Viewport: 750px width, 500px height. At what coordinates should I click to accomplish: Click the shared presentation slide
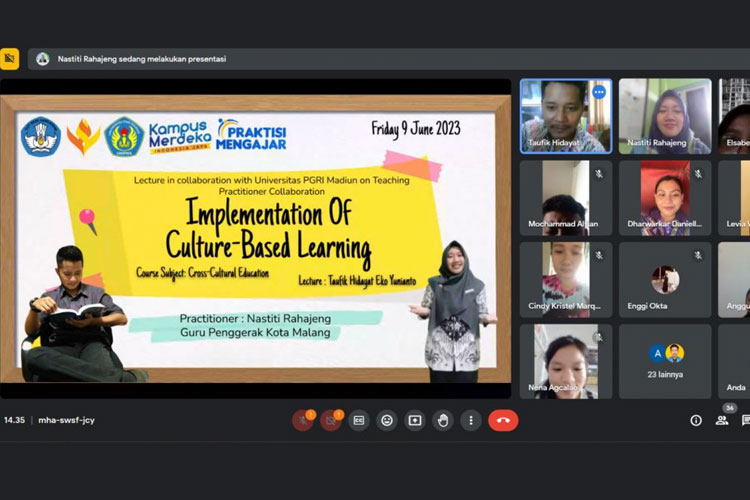click(x=255, y=240)
